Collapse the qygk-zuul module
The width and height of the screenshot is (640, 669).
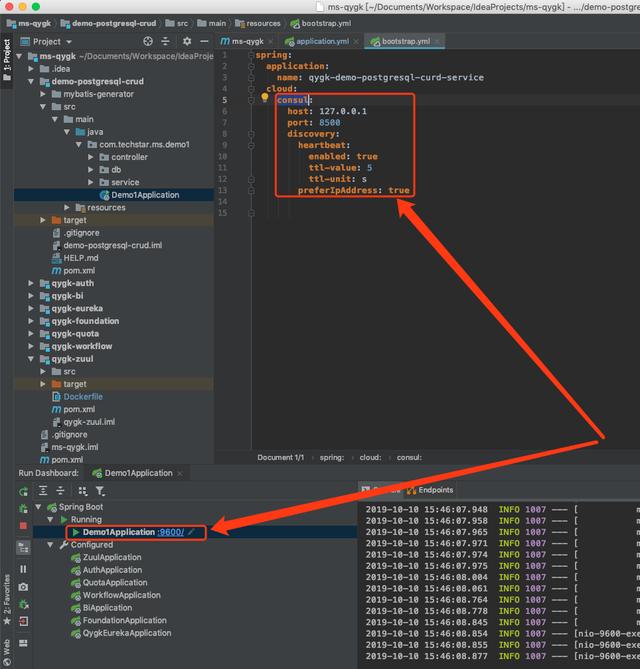click(x=31, y=359)
